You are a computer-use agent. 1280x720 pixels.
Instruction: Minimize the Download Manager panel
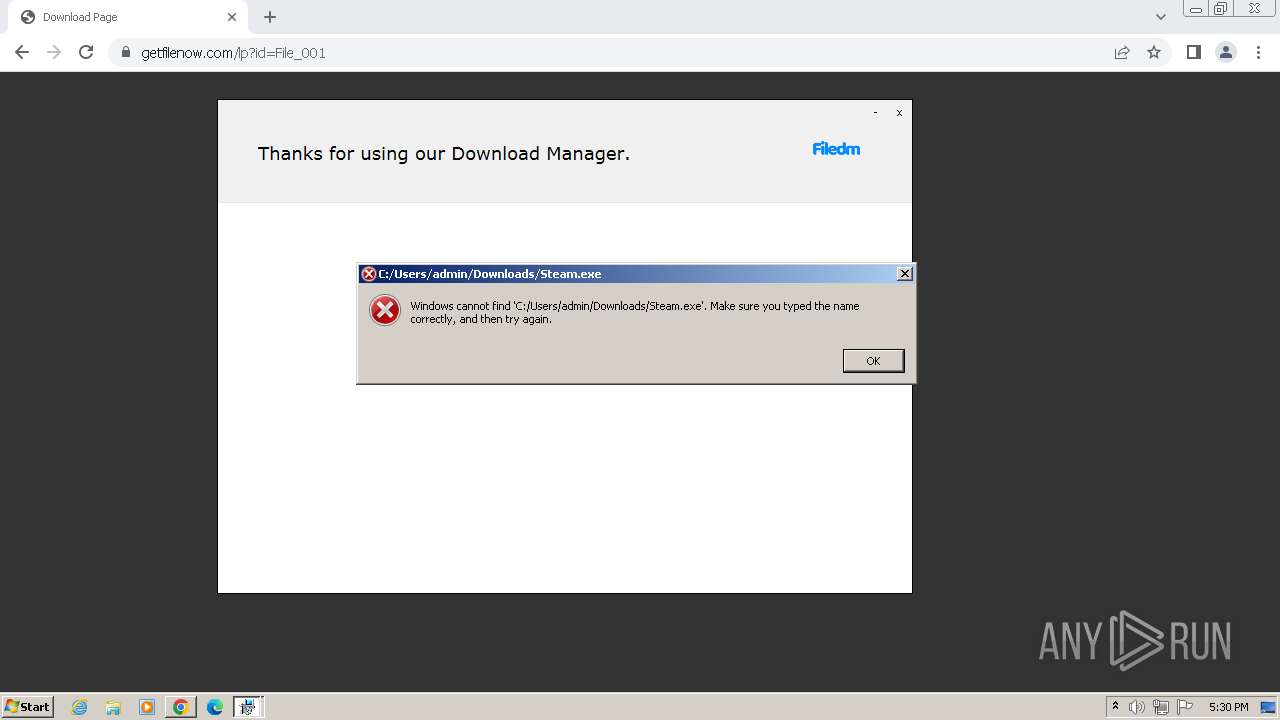[x=875, y=113]
